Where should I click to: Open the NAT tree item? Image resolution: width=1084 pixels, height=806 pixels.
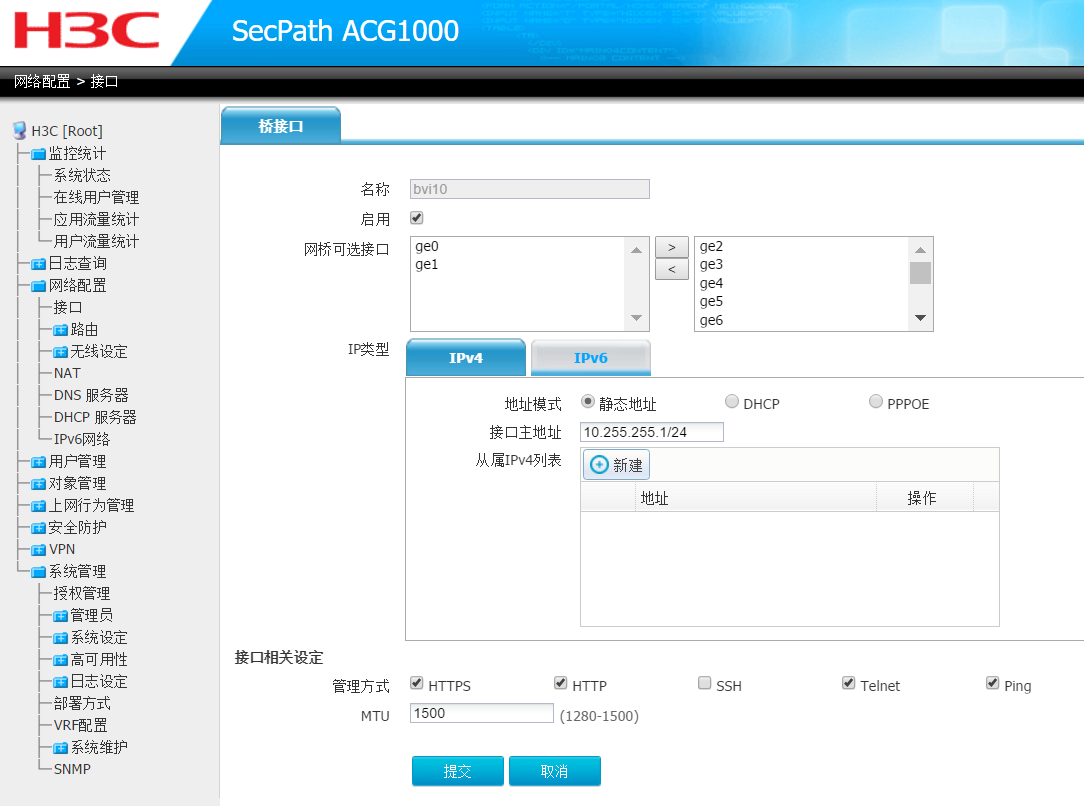coord(67,373)
